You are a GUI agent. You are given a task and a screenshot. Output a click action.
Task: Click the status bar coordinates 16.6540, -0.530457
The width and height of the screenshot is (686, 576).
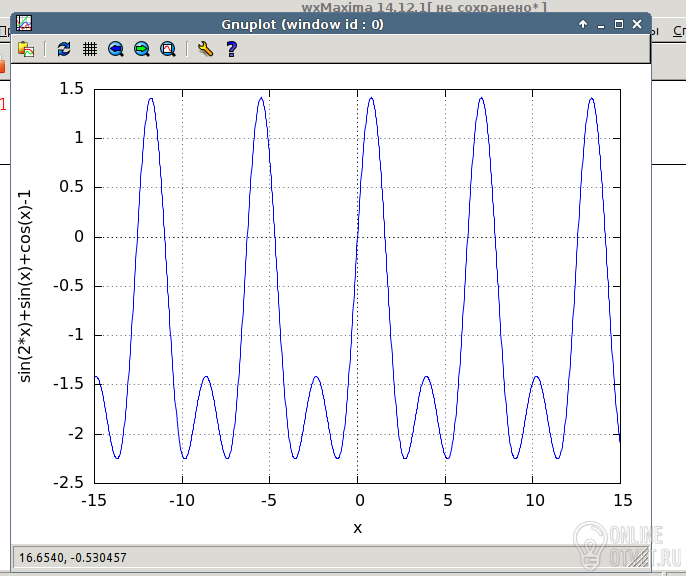[73, 558]
